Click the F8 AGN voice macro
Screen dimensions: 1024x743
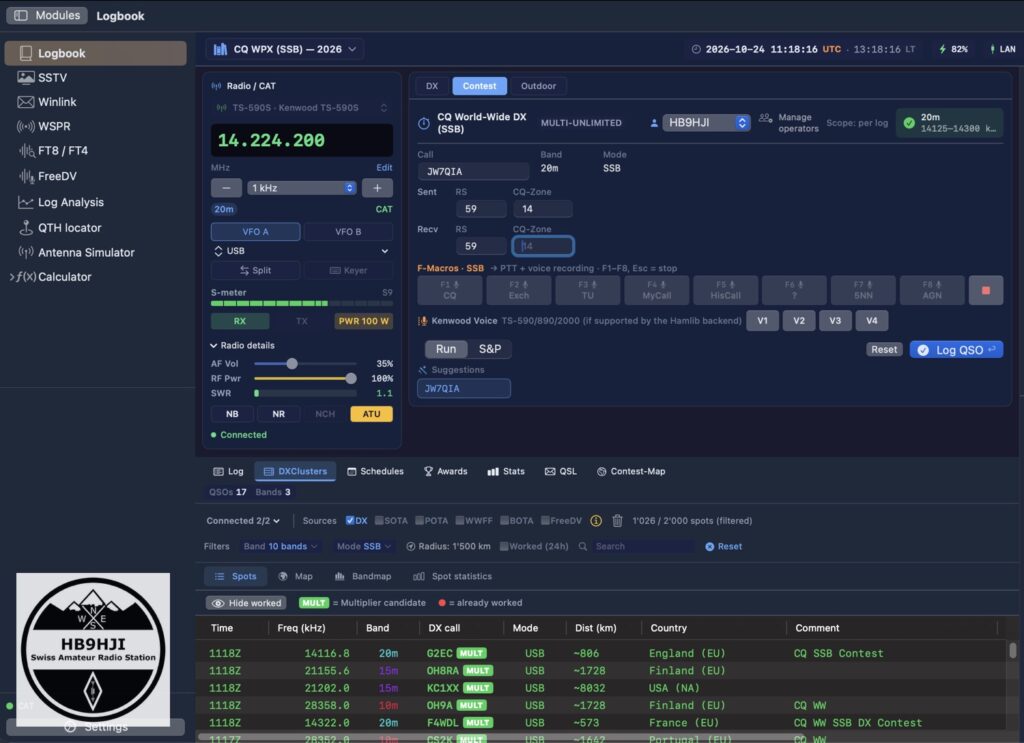click(932, 290)
